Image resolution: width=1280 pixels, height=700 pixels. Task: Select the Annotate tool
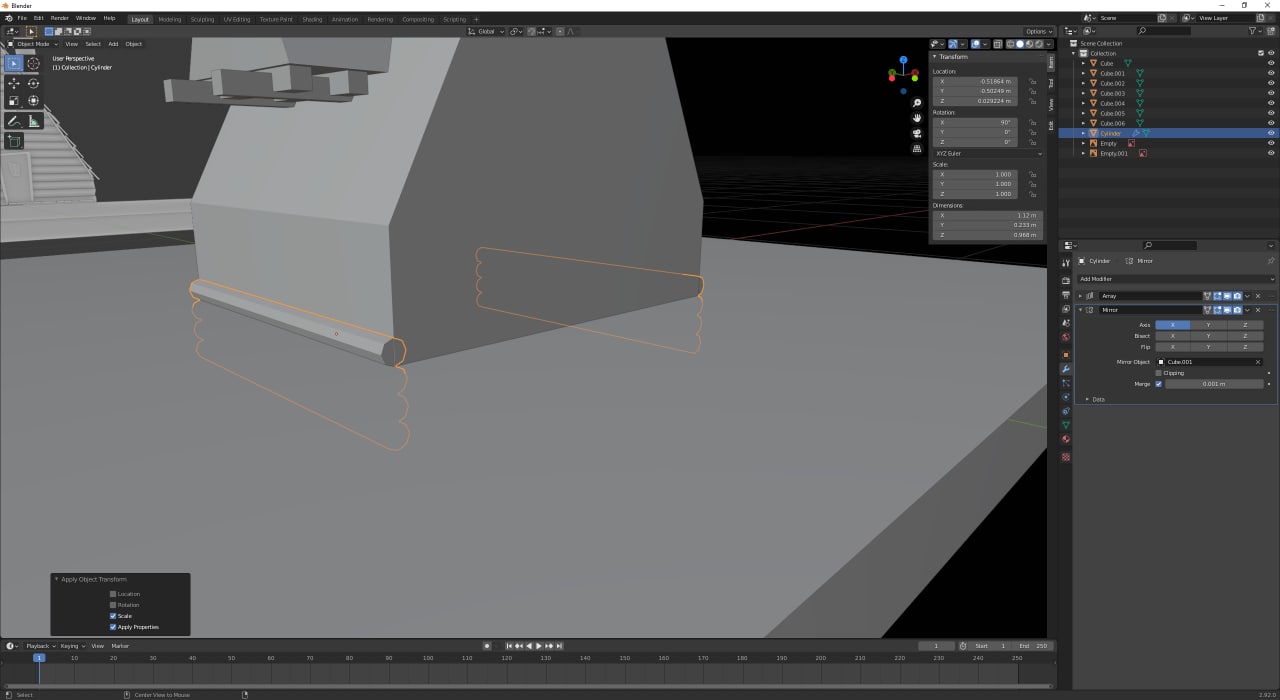(x=14, y=121)
